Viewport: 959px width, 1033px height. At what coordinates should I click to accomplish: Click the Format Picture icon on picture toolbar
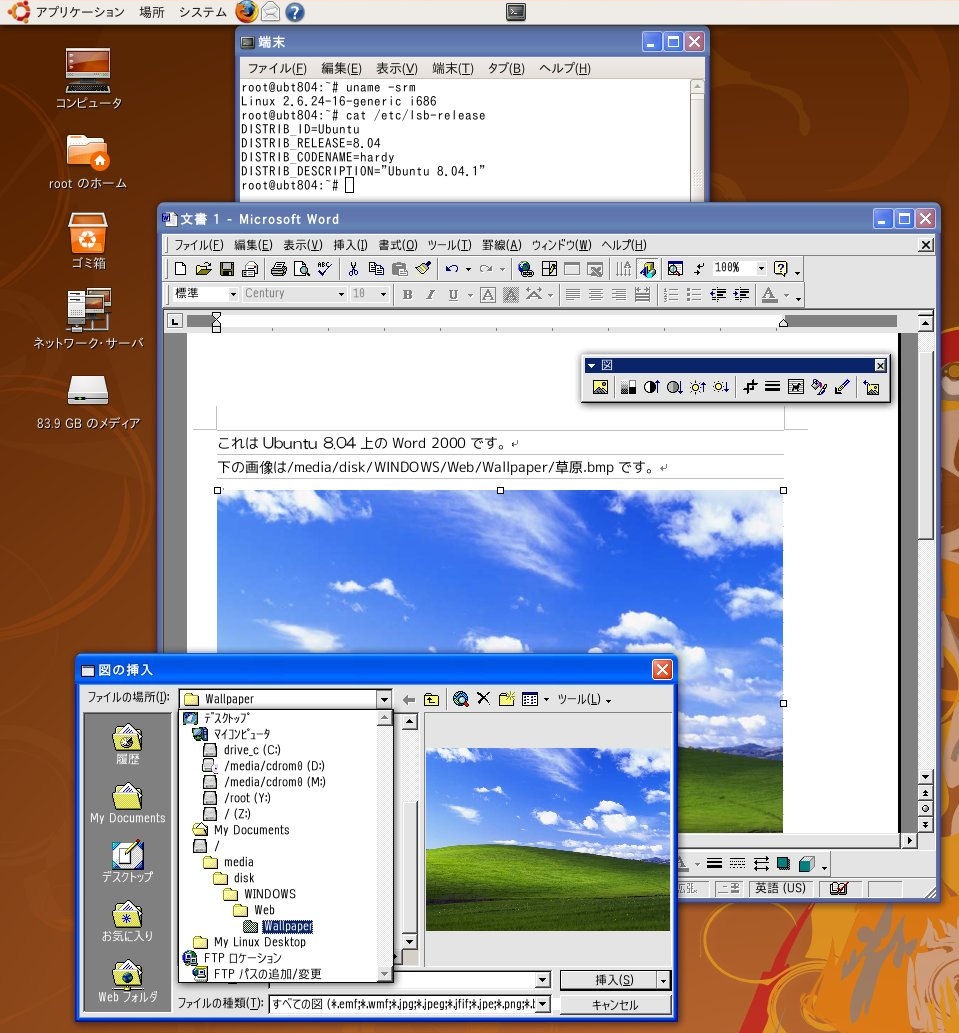pyautogui.click(x=819, y=387)
